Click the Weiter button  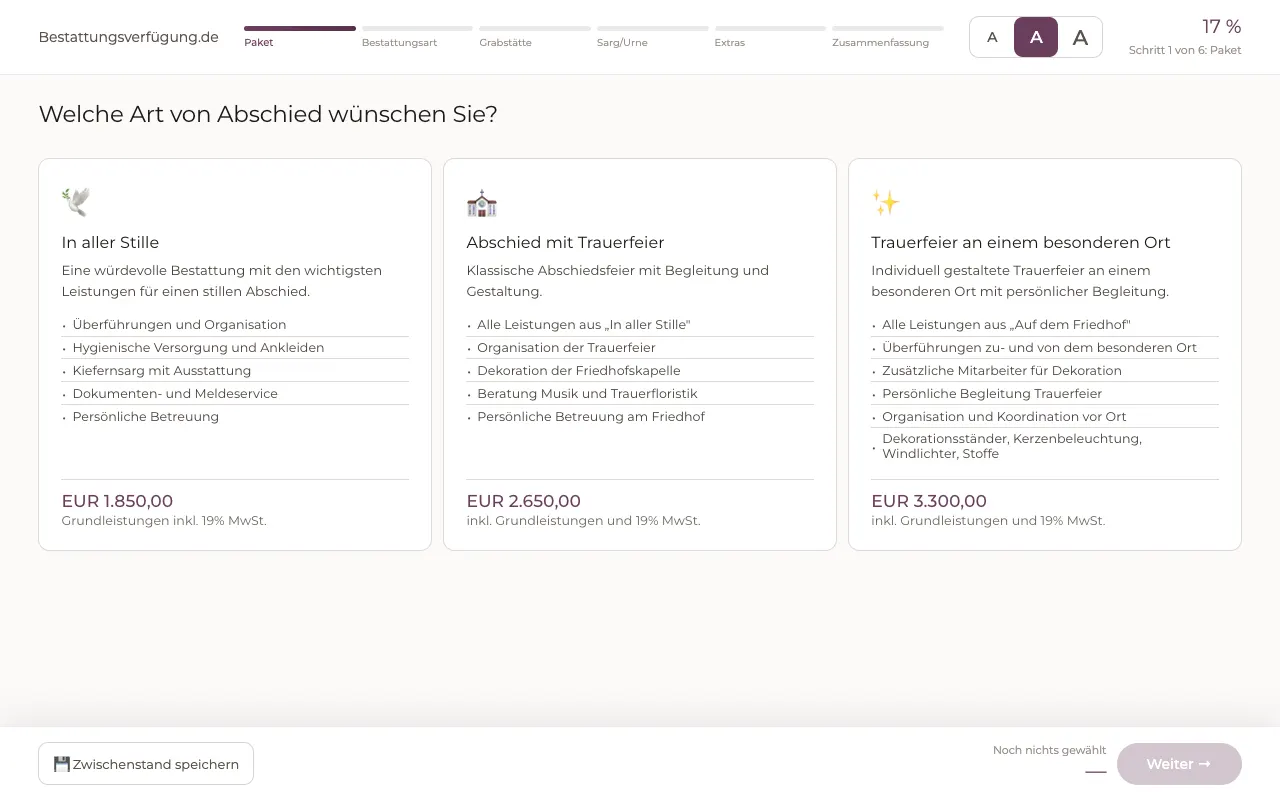pos(1179,764)
